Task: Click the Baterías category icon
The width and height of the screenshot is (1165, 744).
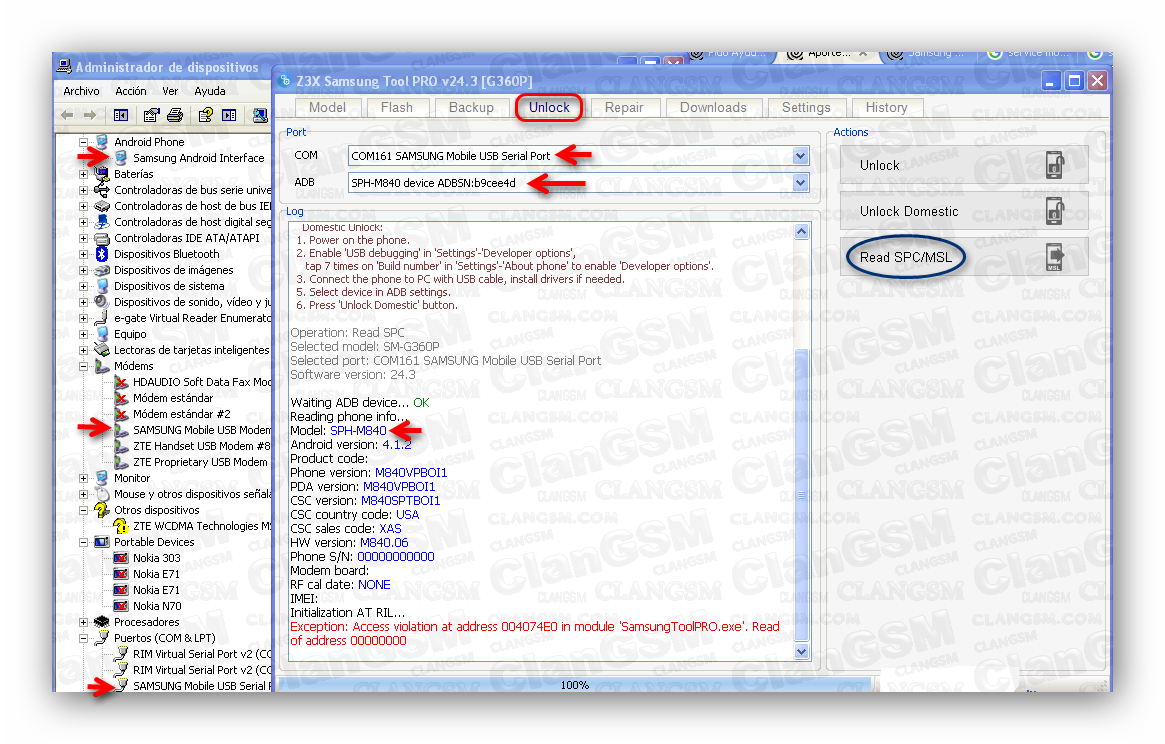Action: pos(102,174)
